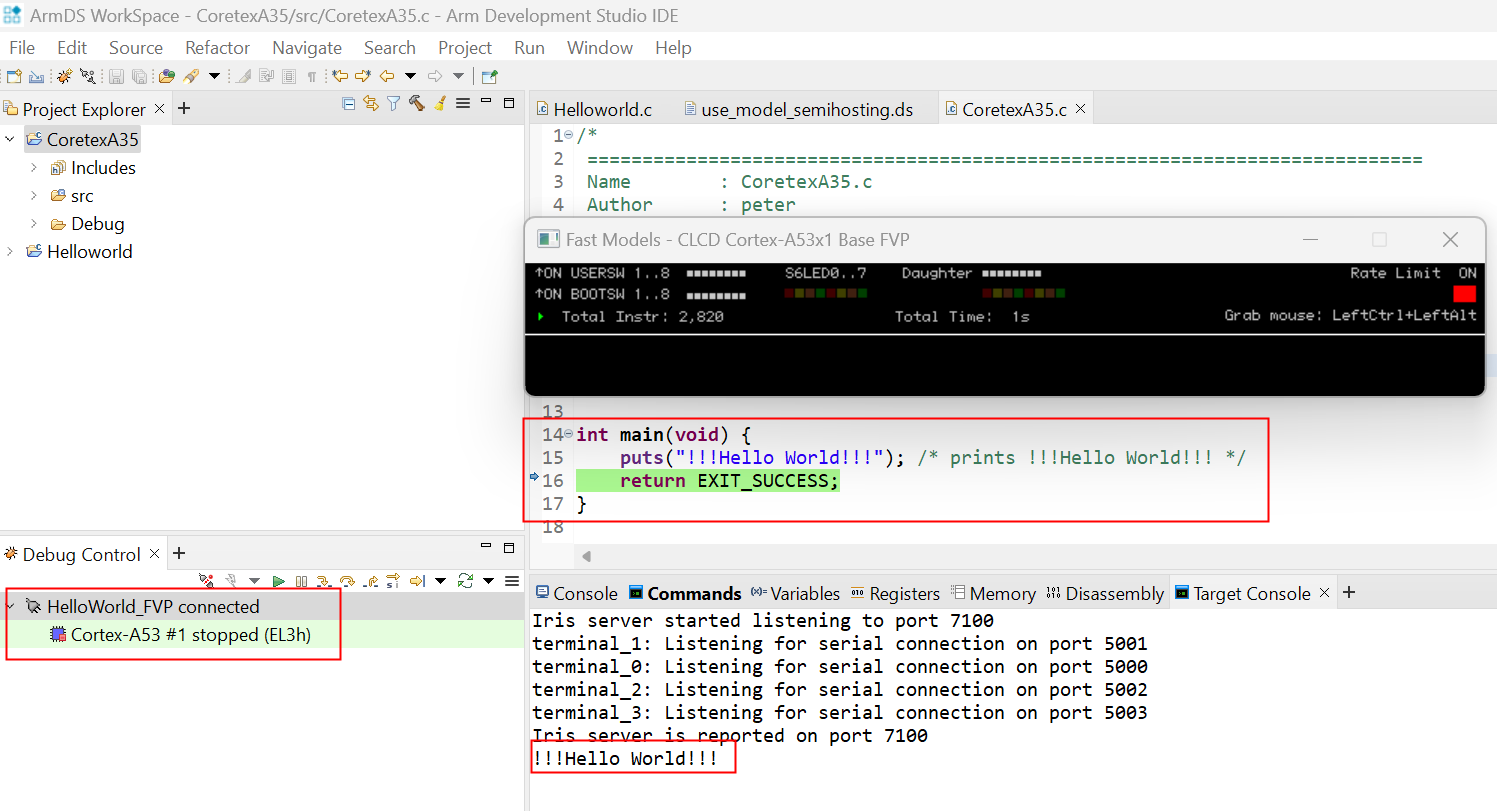Collapse the HelloWorld_FVP connected node
This screenshot has width=1497, height=811.
click(x=12, y=606)
